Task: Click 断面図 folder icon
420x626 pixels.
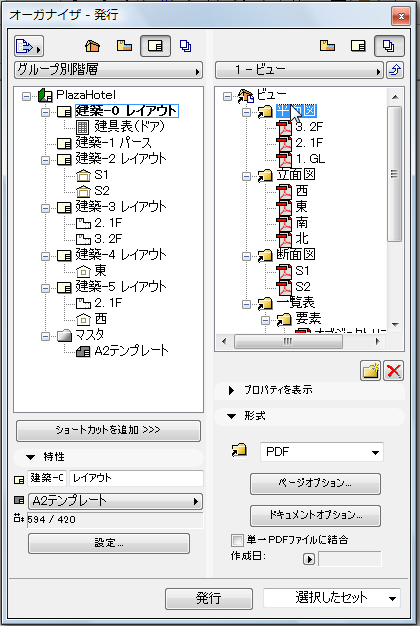Action: tap(265, 255)
